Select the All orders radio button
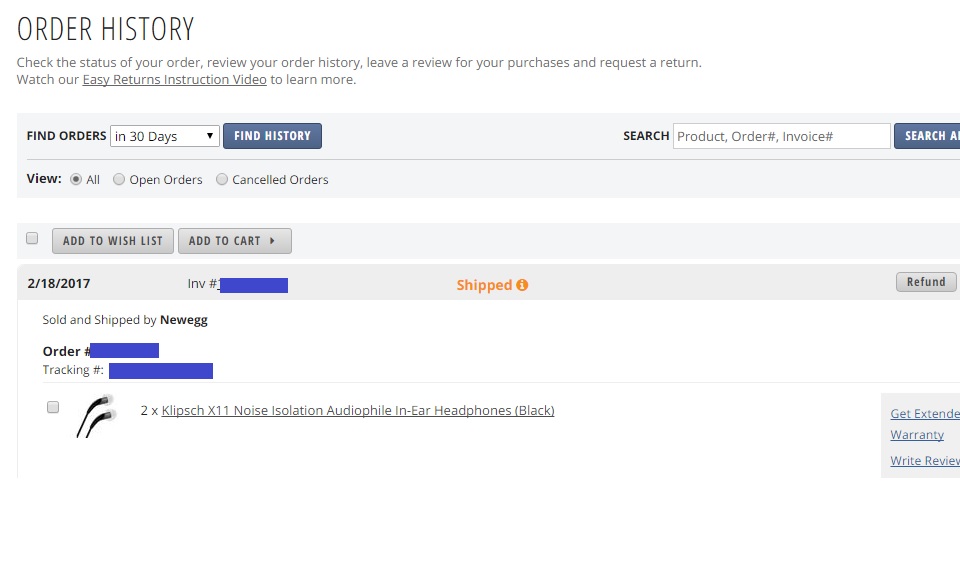960x564 pixels. (x=76, y=179)
